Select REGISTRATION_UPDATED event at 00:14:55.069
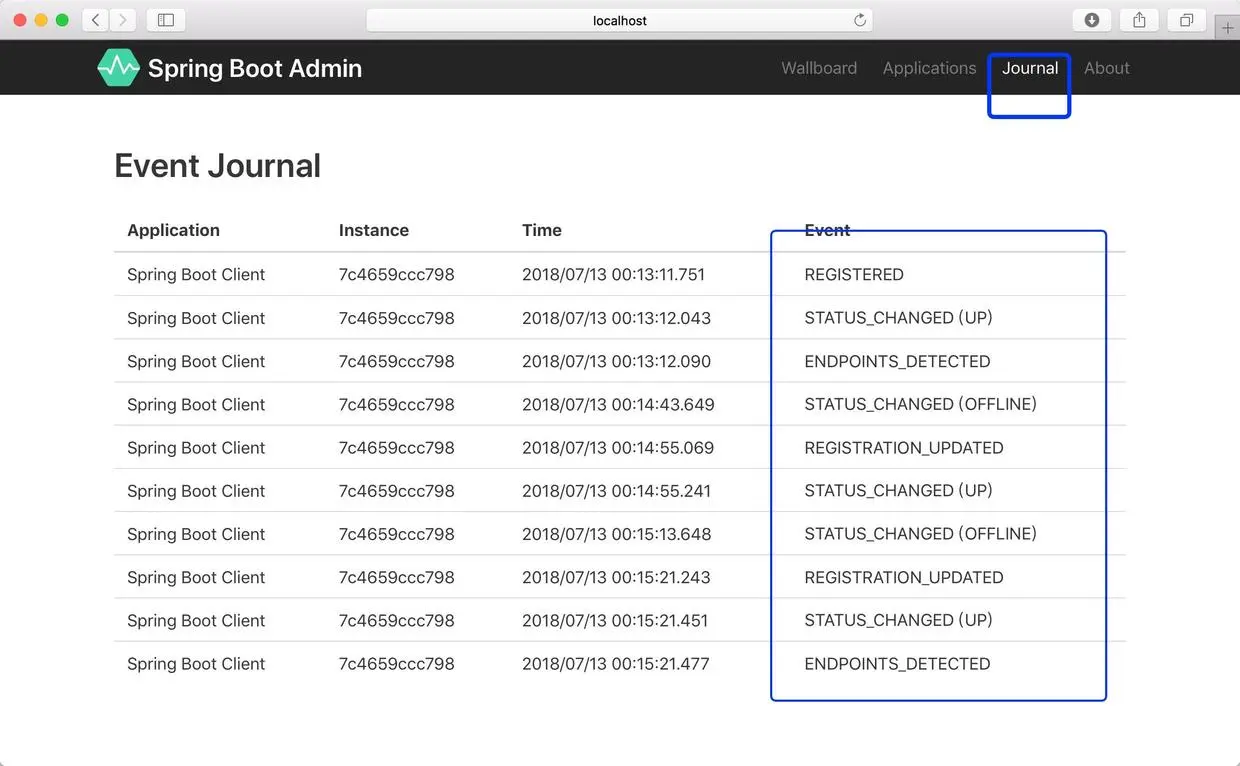The height and width of the screenshot is (766, 1240). pyautogui.click(x=619, y=447)
